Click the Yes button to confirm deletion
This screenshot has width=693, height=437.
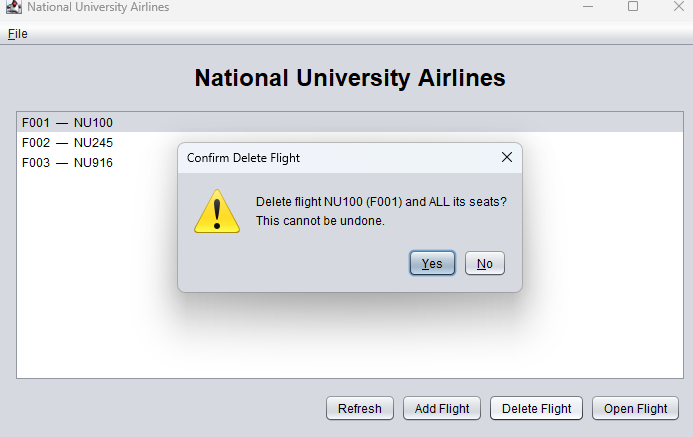(x=432, y=263)
